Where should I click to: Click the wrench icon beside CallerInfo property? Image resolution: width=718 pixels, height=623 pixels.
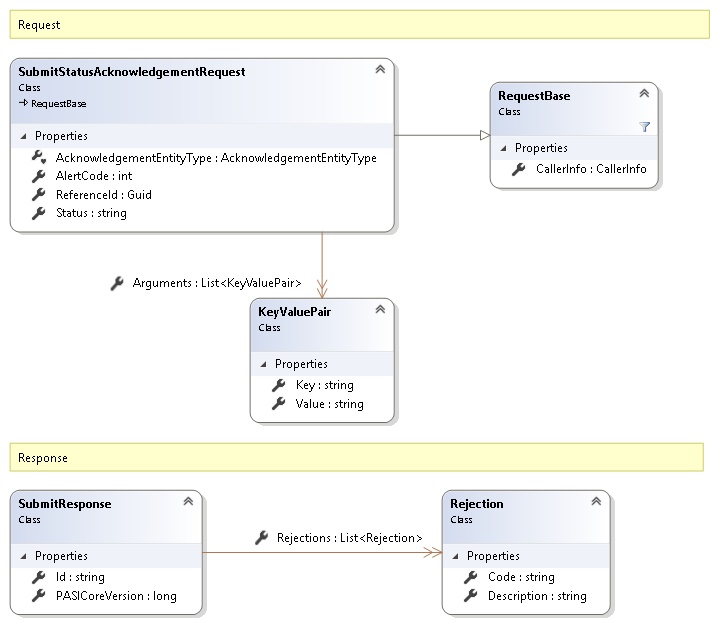point(518,169)
